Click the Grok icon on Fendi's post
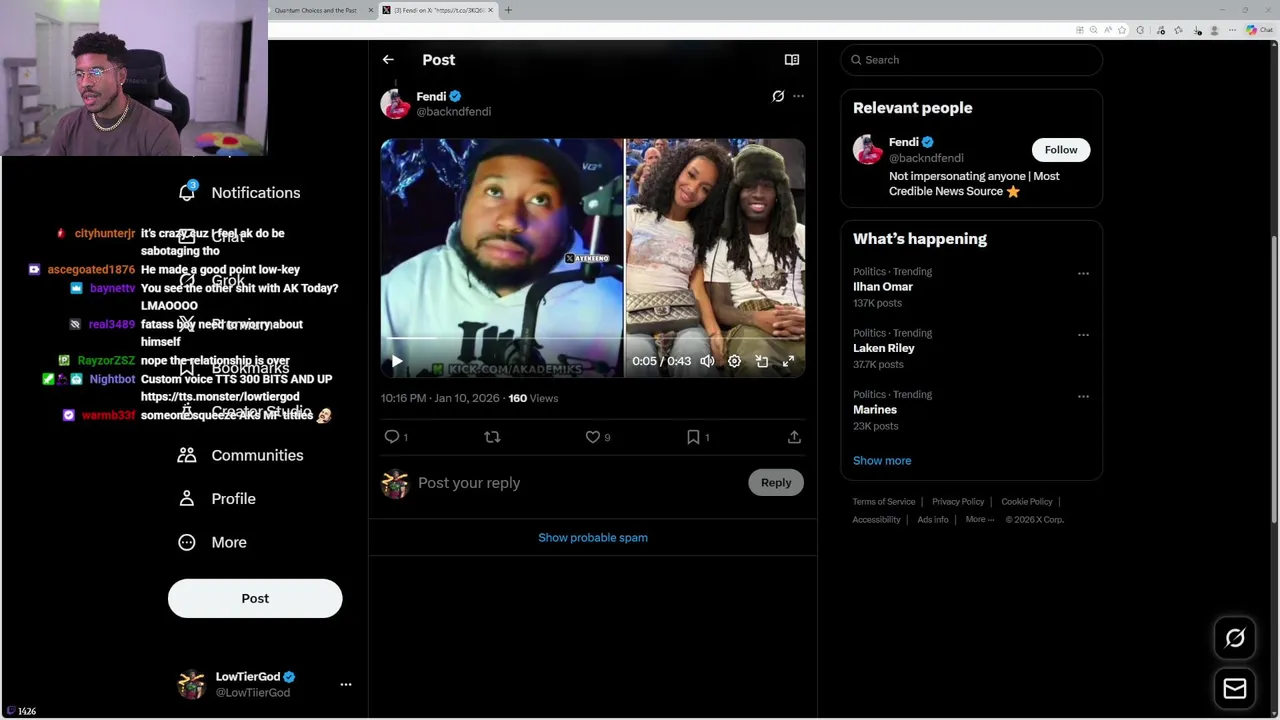The image size is (1280, 720). [778, 96]
